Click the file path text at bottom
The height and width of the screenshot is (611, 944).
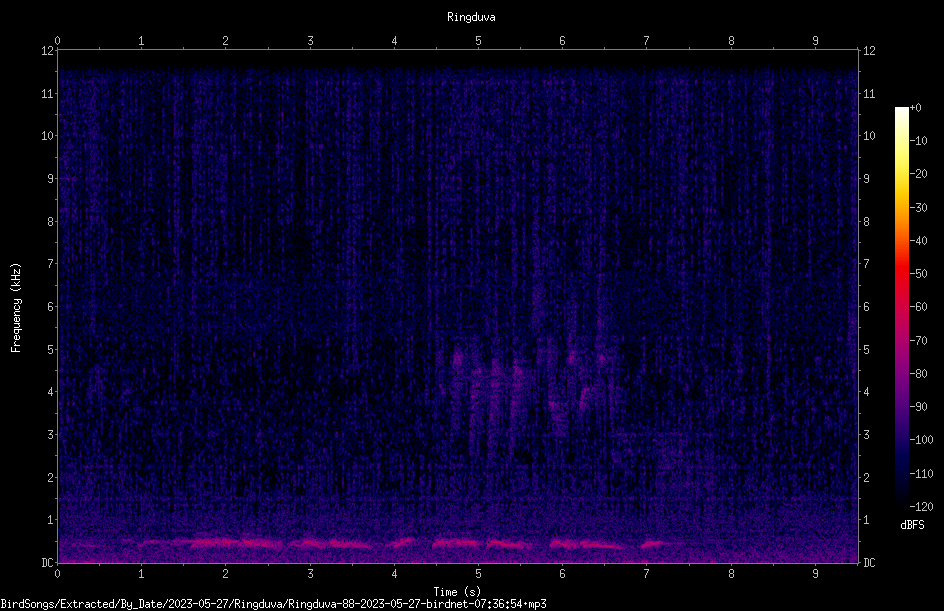click(x=273, y=604)
